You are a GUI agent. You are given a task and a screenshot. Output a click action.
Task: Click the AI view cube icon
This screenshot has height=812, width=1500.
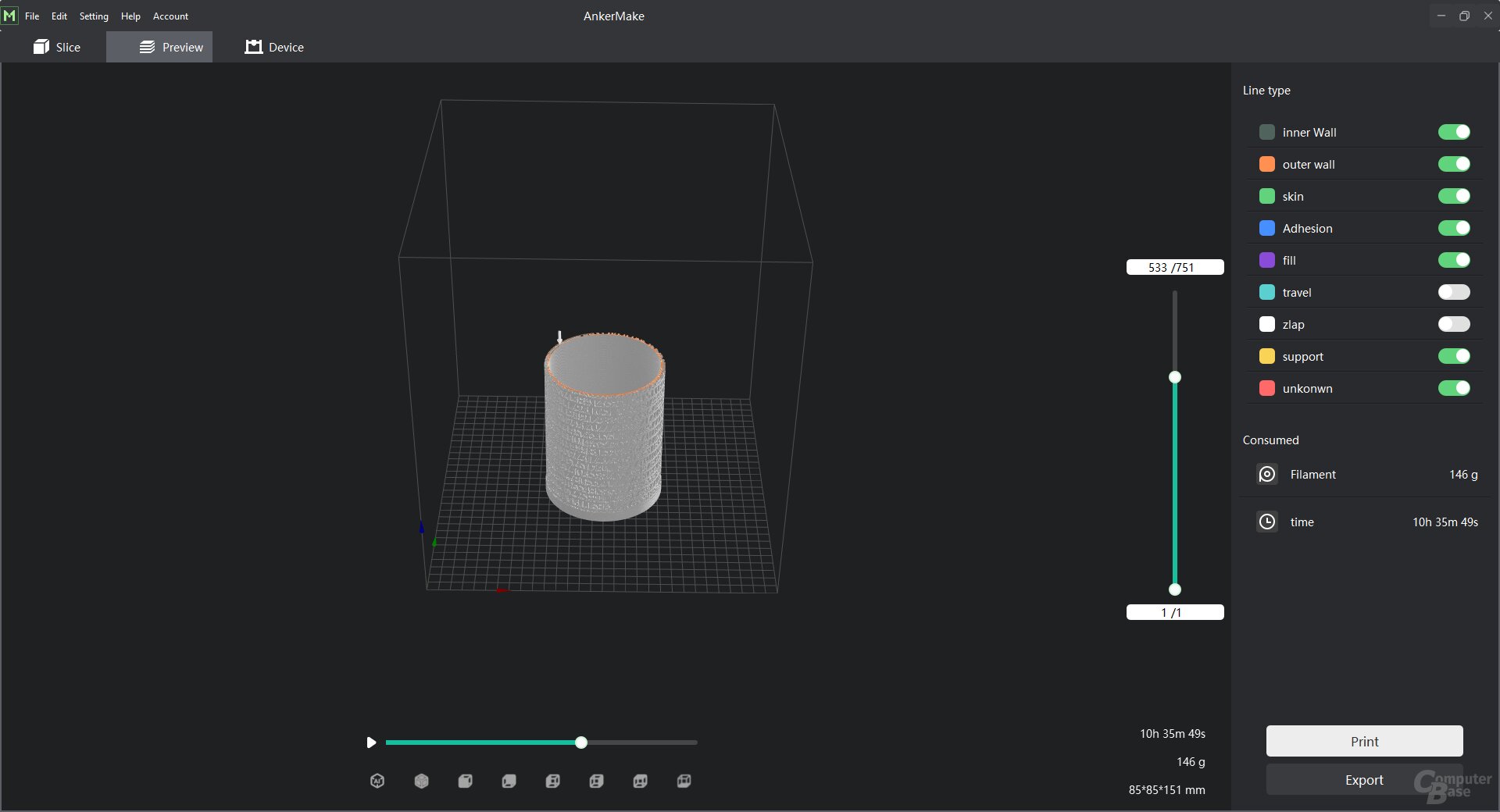(377, 781)
